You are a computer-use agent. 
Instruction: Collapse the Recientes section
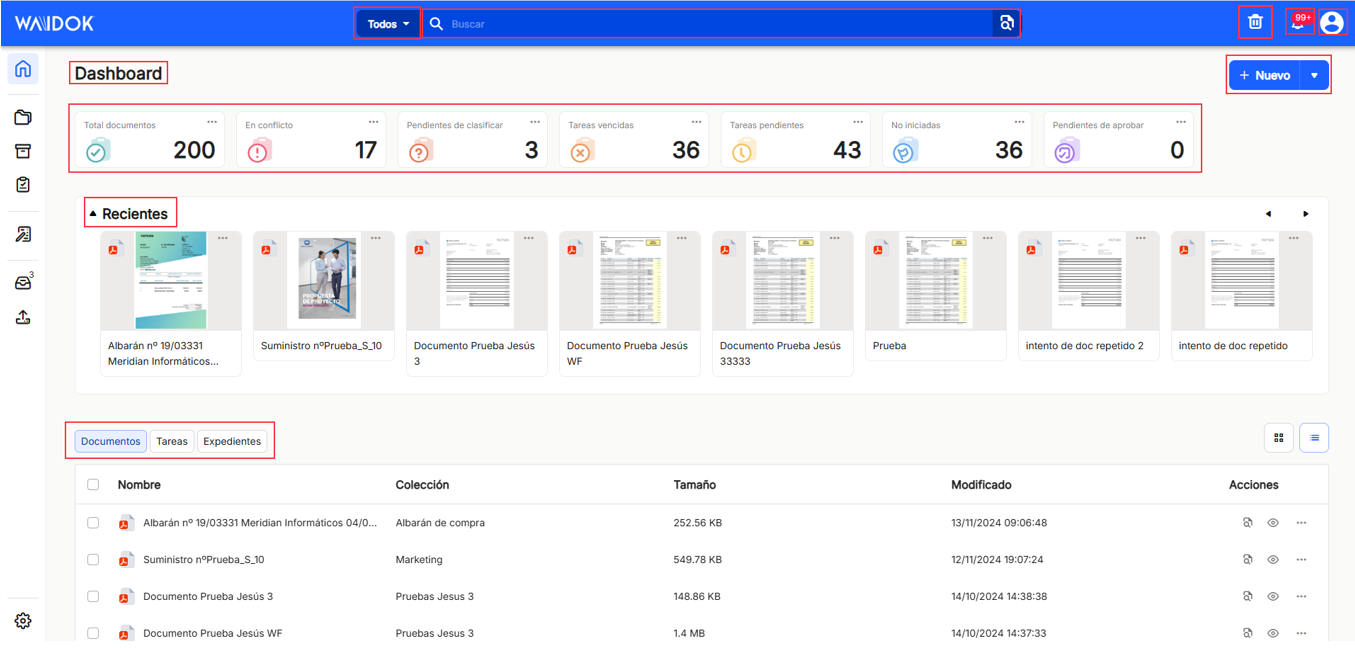click(93, 214)
